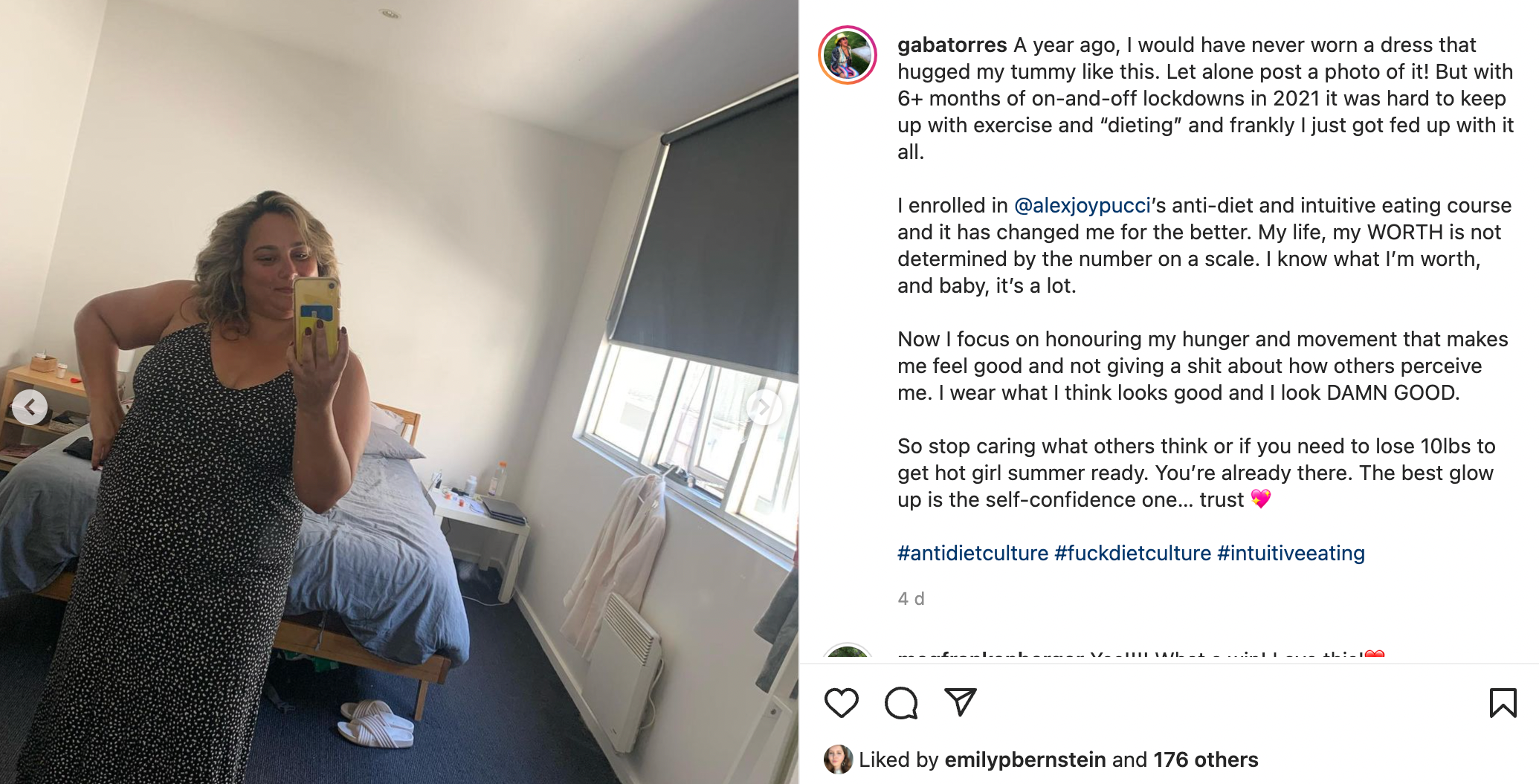Open the #antidietculture hashtag
Viewport: 1539px width, 784px height.
(972, 553)
